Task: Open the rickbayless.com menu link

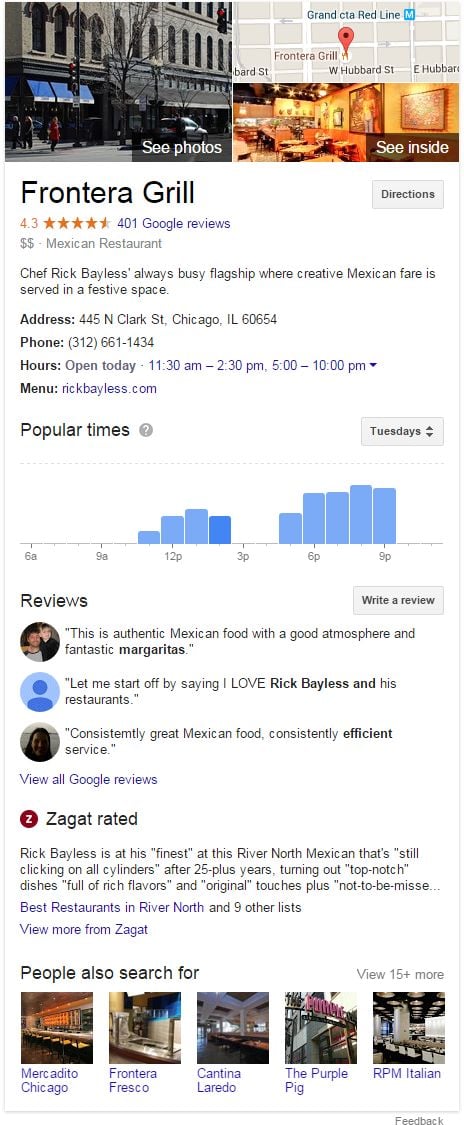Action: (x=109, y=389)
